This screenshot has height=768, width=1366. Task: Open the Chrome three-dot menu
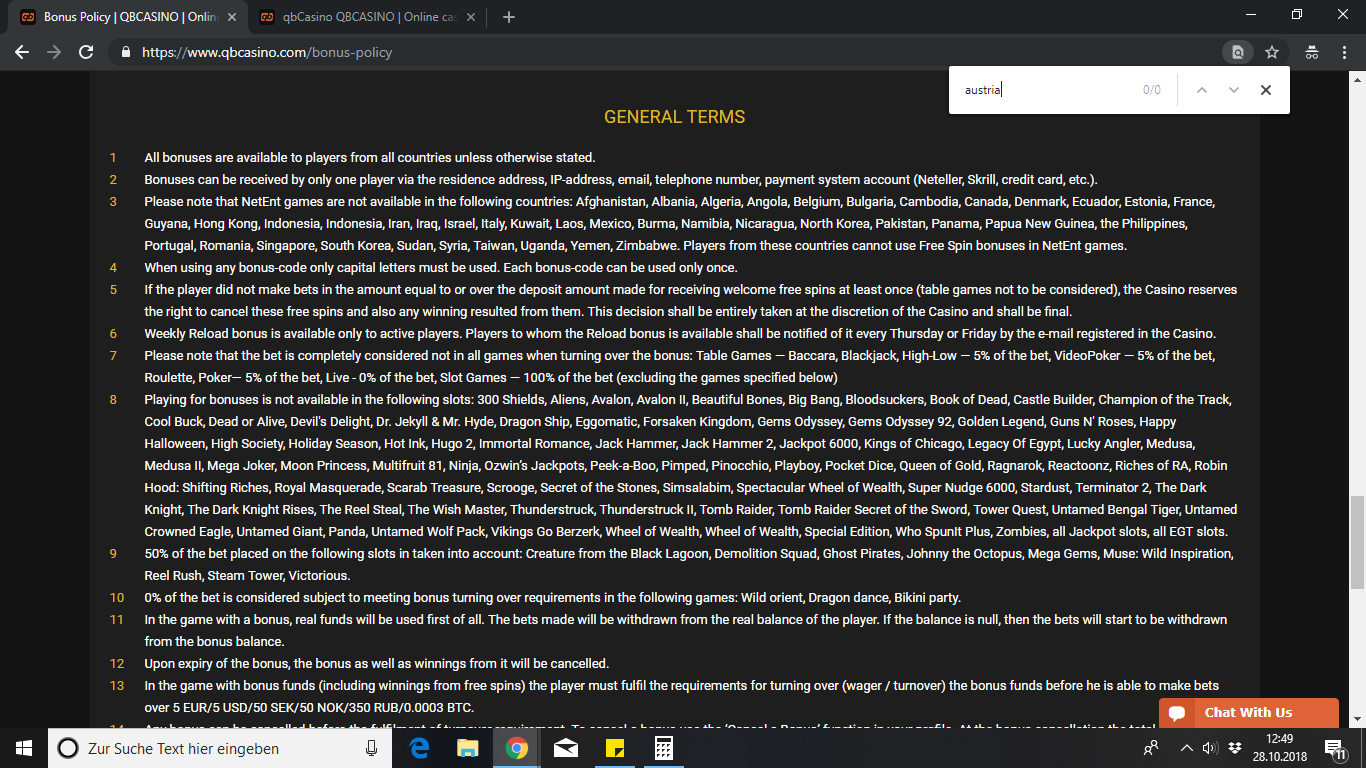tap(1345, 52)
